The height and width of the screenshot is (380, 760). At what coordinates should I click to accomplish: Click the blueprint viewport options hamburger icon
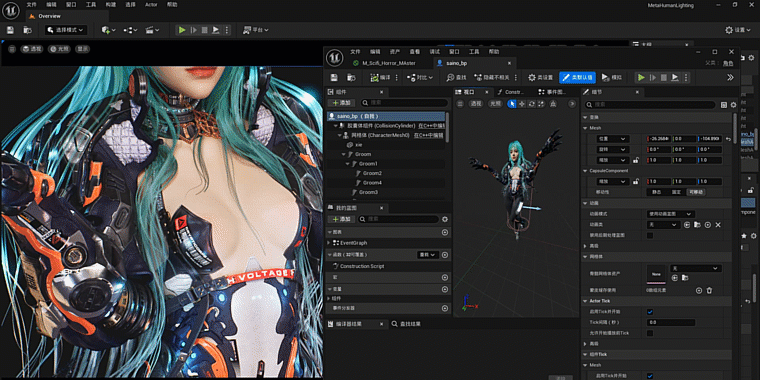tap(460, 104)
